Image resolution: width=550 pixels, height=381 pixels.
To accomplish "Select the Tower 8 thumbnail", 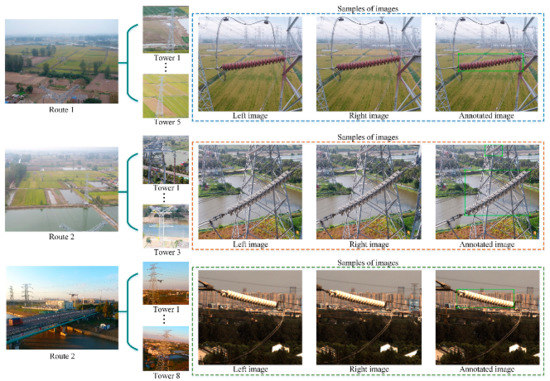I will pos(166,348).
